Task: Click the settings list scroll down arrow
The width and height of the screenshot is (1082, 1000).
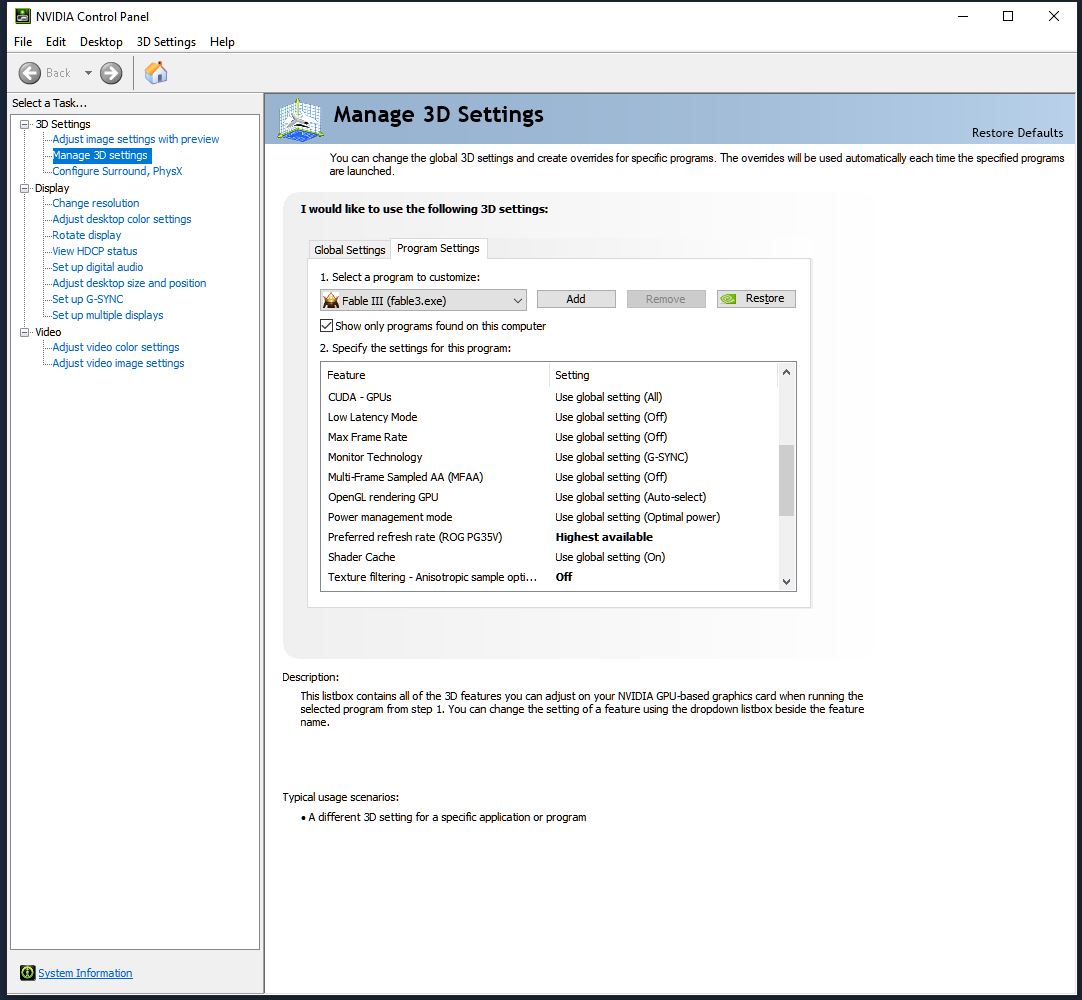Action: click(787, 582)
